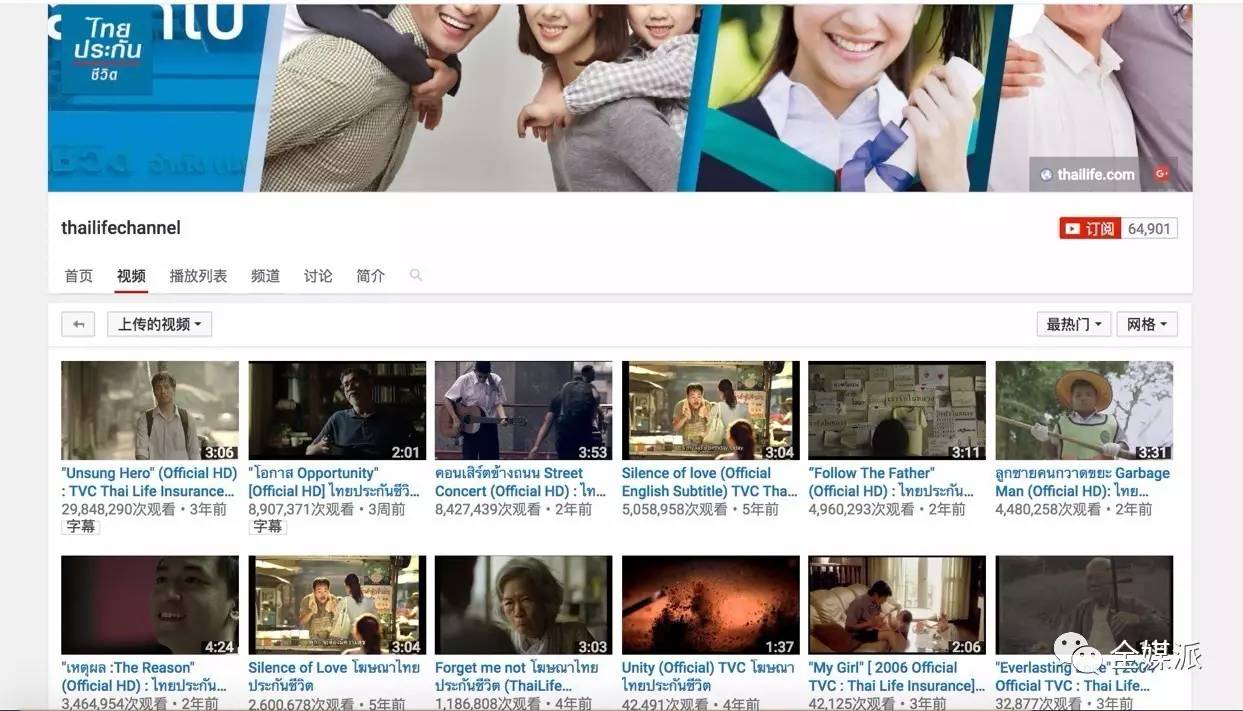Click "The Reason" video thumbnail
This screenshot has width=1243, height=711.
click(150, 605)
